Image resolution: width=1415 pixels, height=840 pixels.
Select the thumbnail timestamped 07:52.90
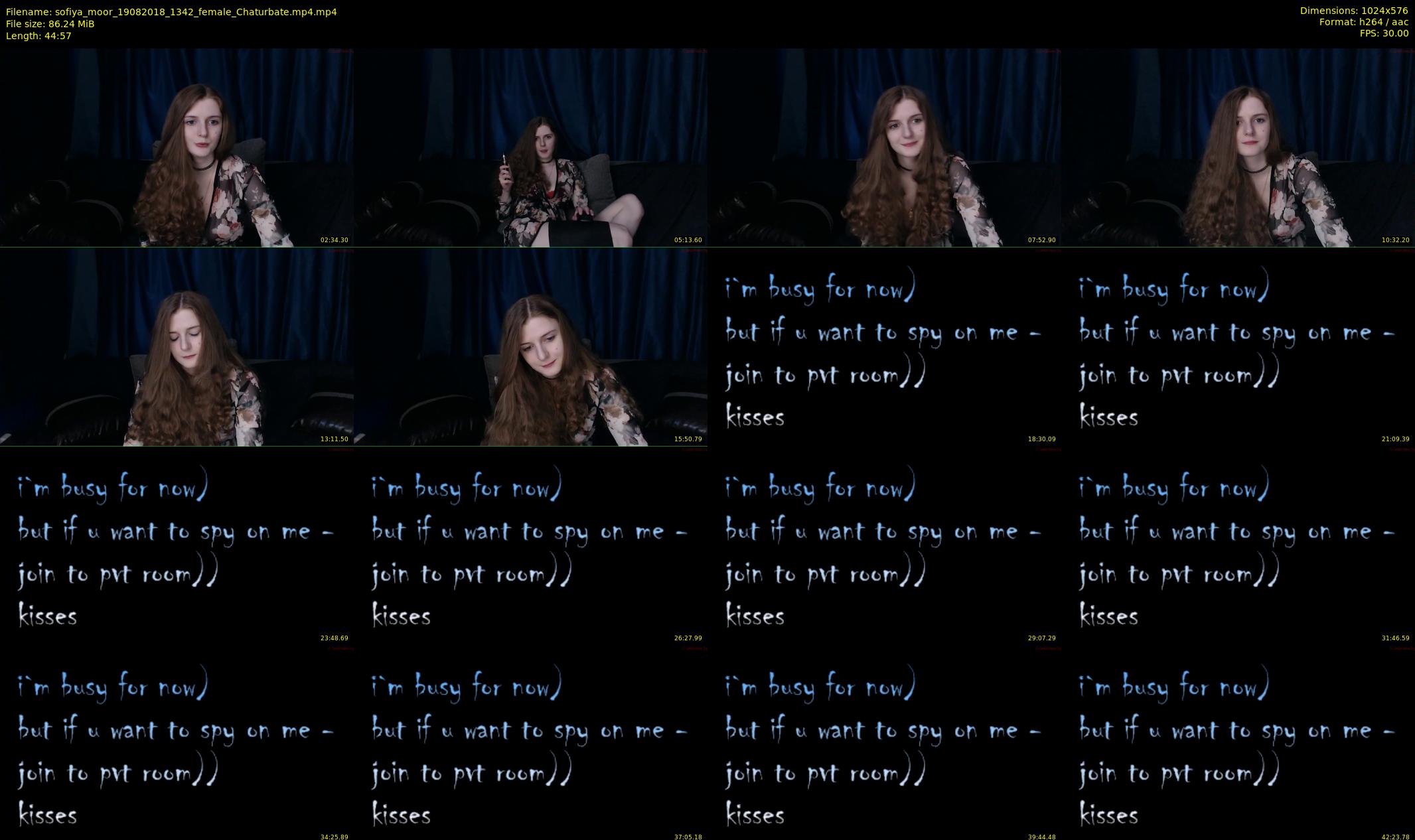point(884,147)
